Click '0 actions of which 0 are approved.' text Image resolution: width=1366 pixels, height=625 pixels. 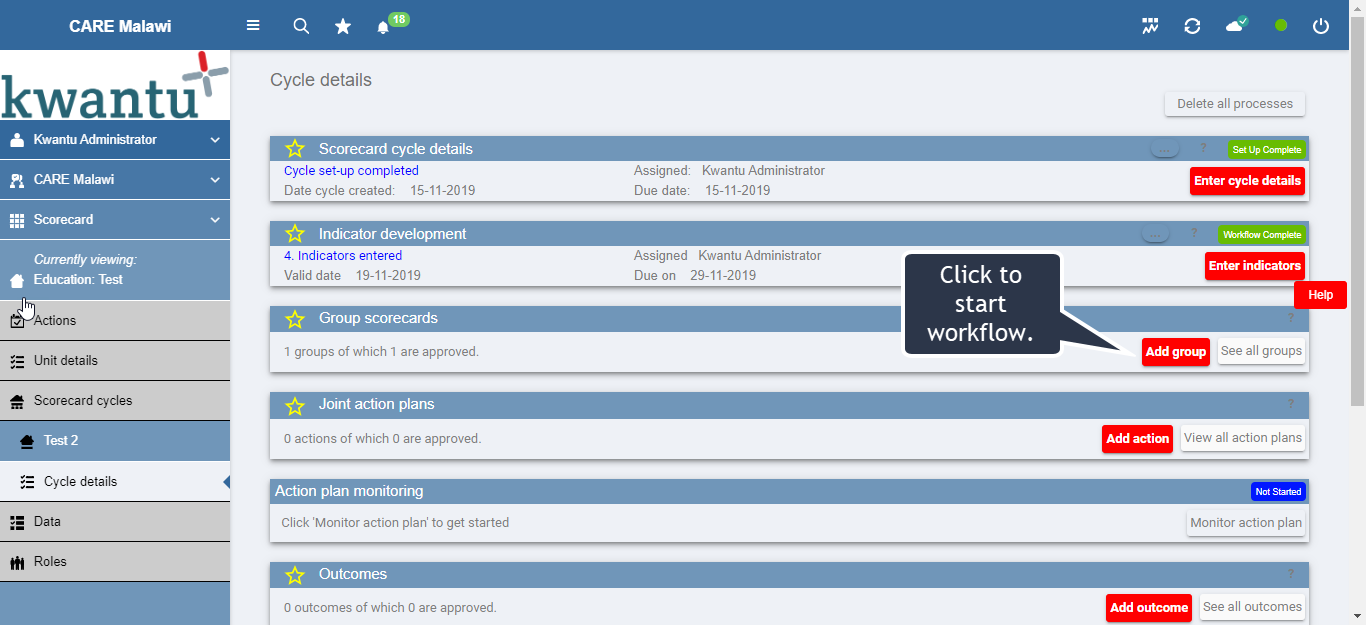[382, 439]
